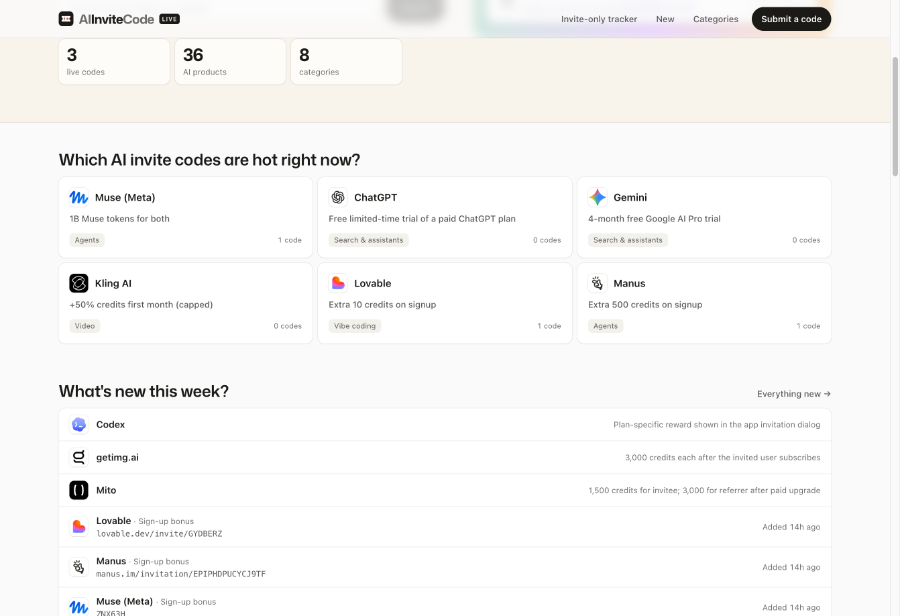The image size is (900, 616).
Task: Open the ChatGPT card title
Action: [x=375, y=197]
